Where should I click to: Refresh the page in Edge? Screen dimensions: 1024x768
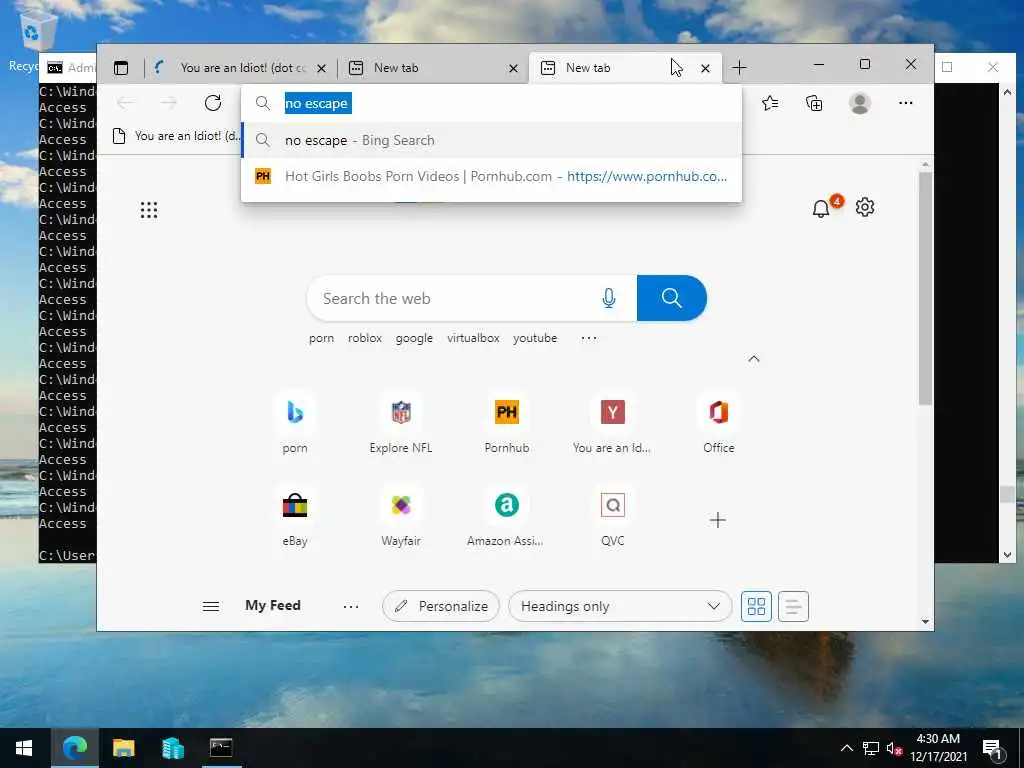pos(213,103)
